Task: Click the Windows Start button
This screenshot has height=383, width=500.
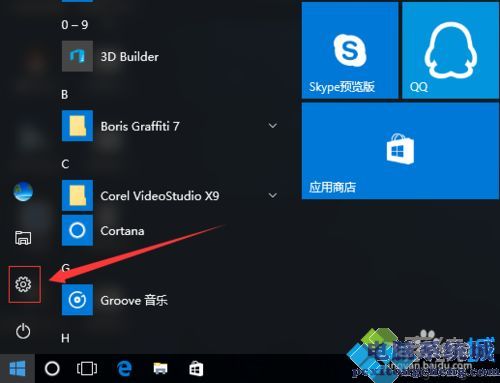Action: [x=17, y=369]
